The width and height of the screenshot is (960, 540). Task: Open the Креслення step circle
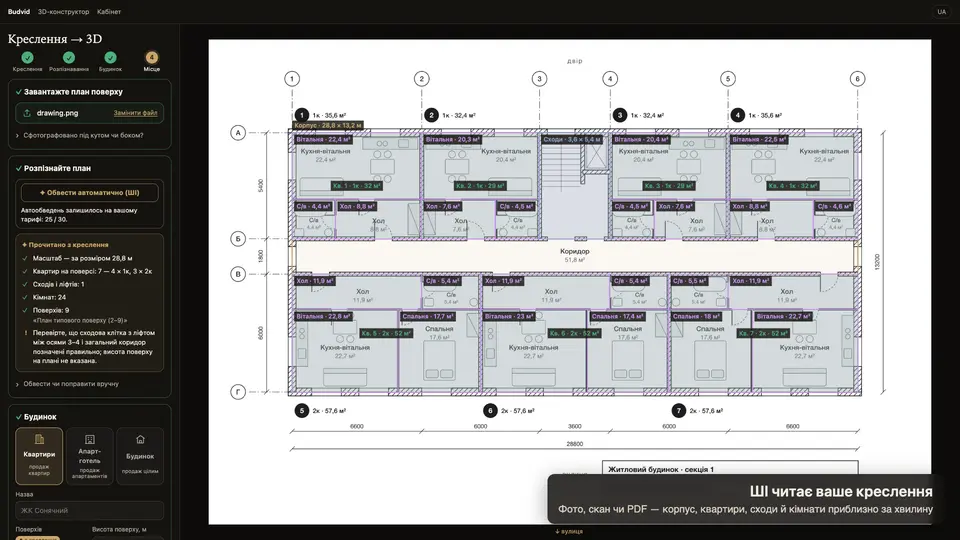point(27,58)
